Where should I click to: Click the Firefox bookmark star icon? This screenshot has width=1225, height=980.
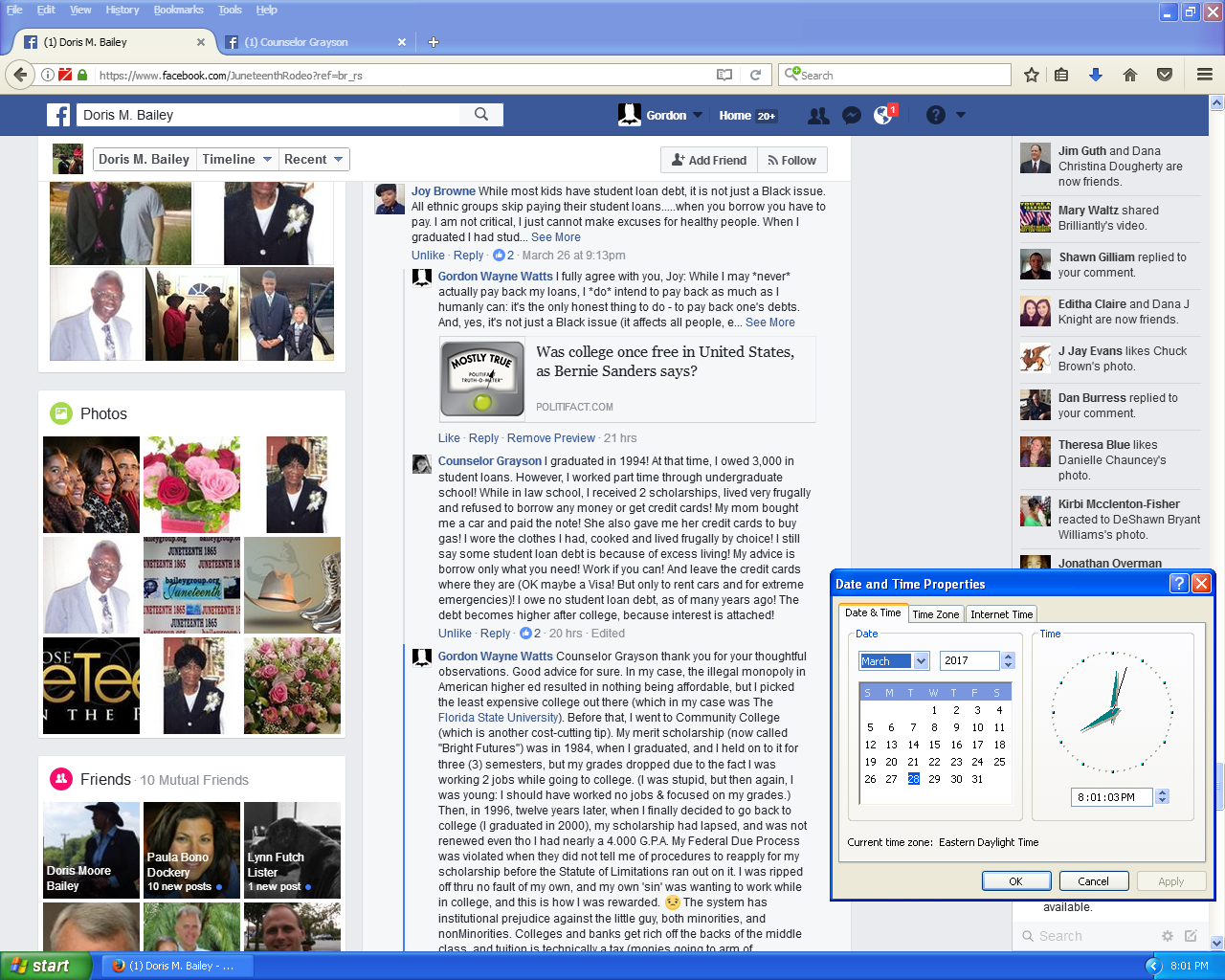pyautogui.click(x=1032, y=75)
